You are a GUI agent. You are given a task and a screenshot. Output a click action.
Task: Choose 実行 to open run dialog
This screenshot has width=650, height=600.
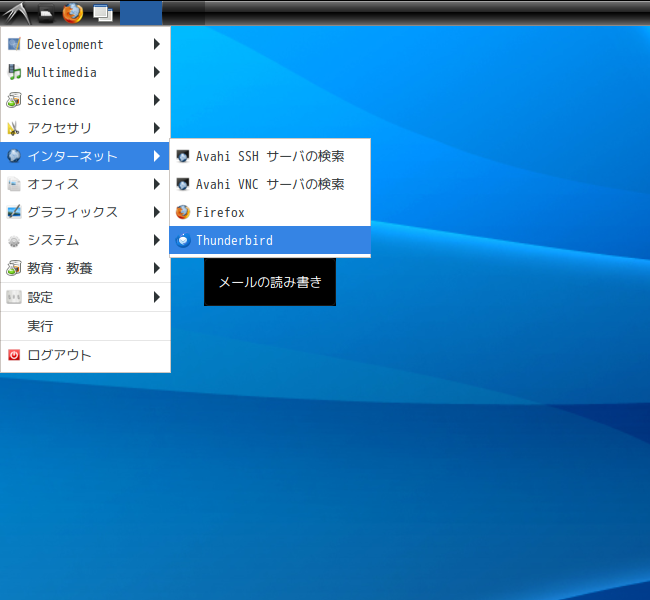point(85,326)
